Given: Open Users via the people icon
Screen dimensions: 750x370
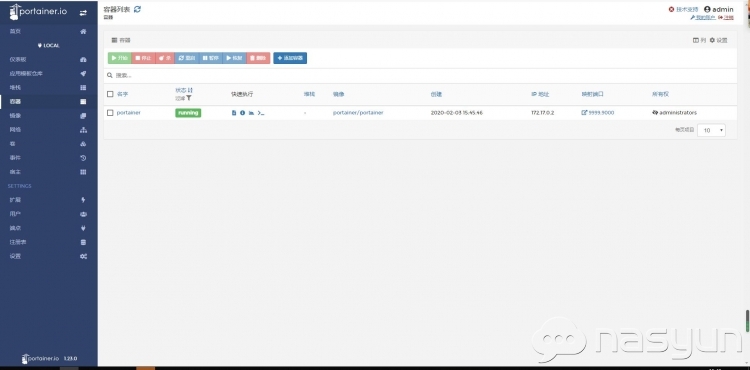Looking at the screenshot, I should coord(83,214).
